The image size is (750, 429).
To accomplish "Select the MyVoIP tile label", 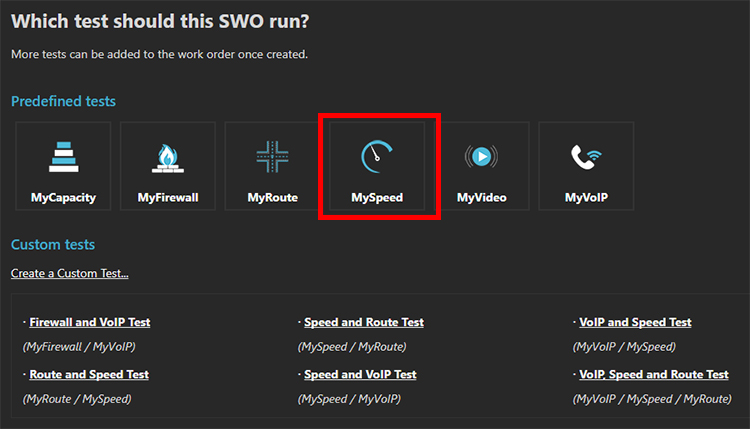I will (x=586, y=197).
